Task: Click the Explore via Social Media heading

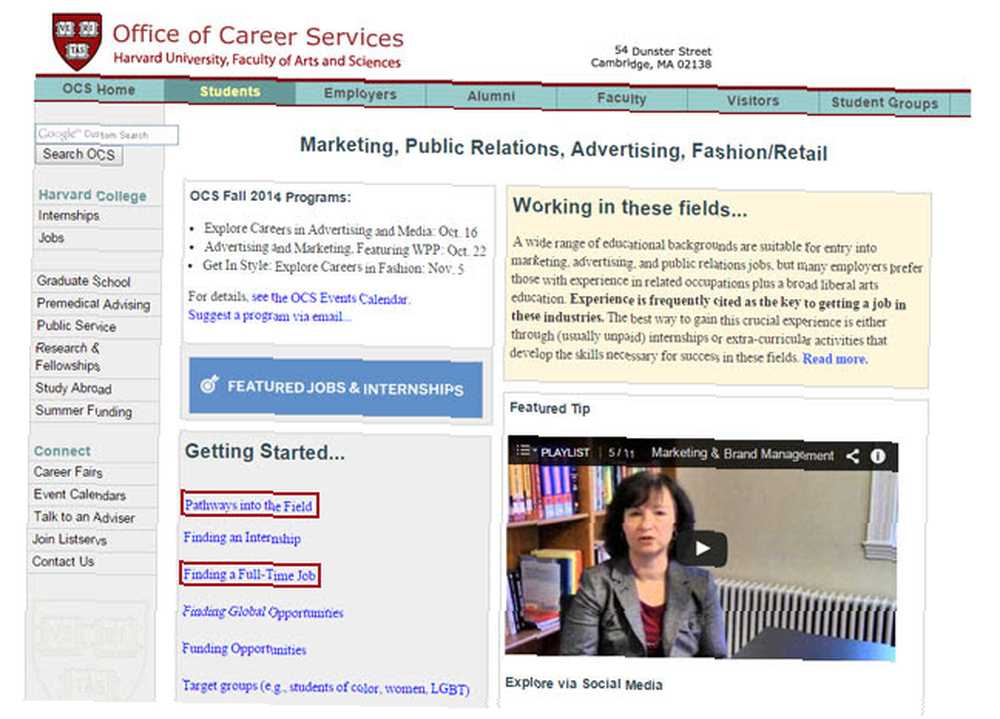Action: tap(584, 684)
